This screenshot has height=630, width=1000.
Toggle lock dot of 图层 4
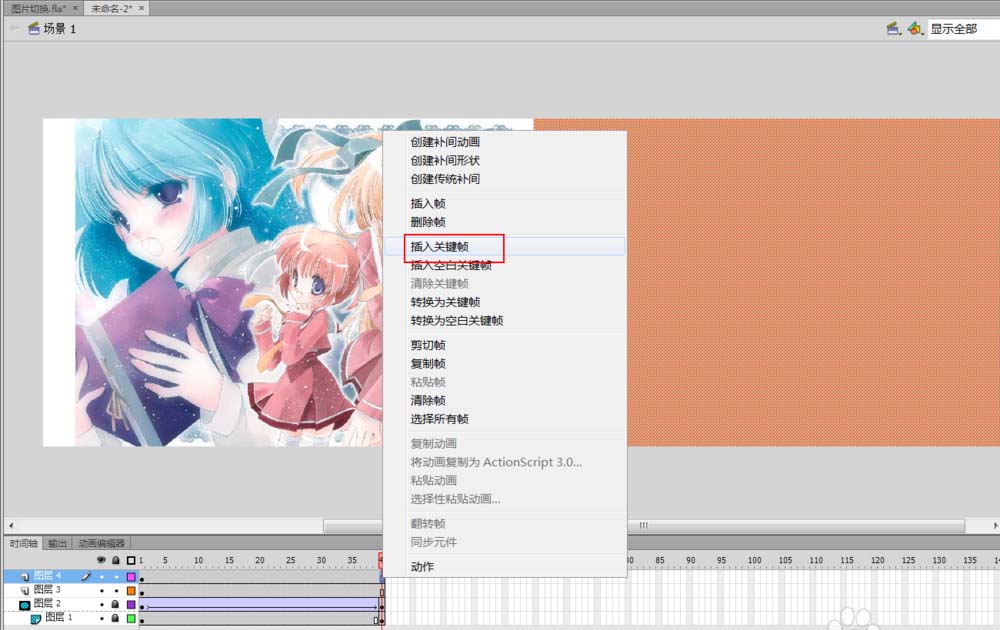point(116,576)
